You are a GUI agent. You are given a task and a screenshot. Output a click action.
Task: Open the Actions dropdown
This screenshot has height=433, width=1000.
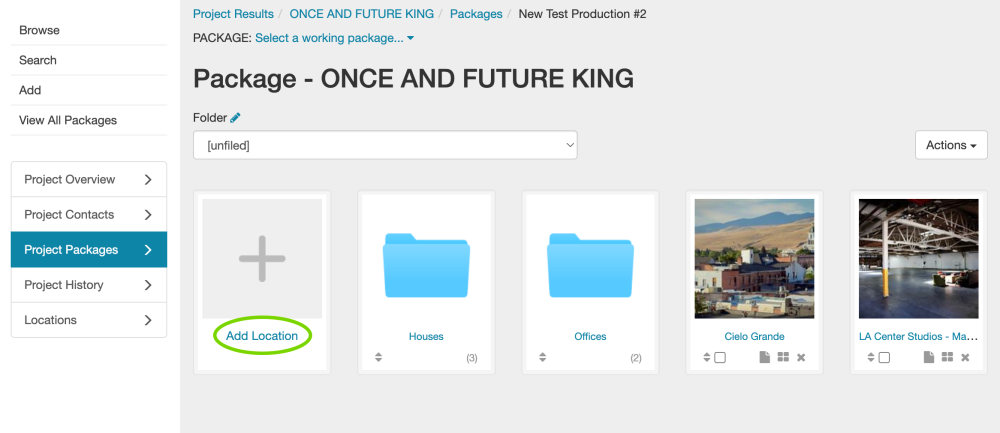point(951,145)
